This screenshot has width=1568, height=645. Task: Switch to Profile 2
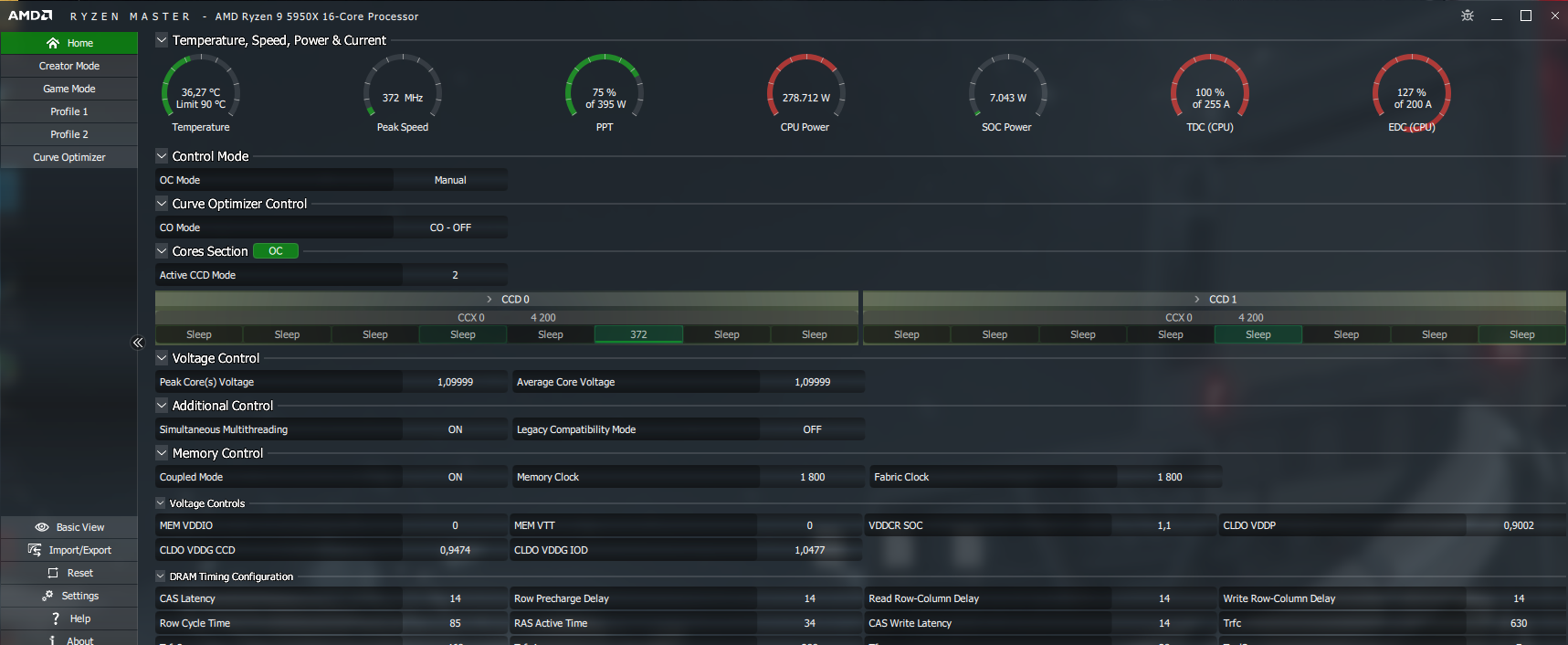[69, 134]
